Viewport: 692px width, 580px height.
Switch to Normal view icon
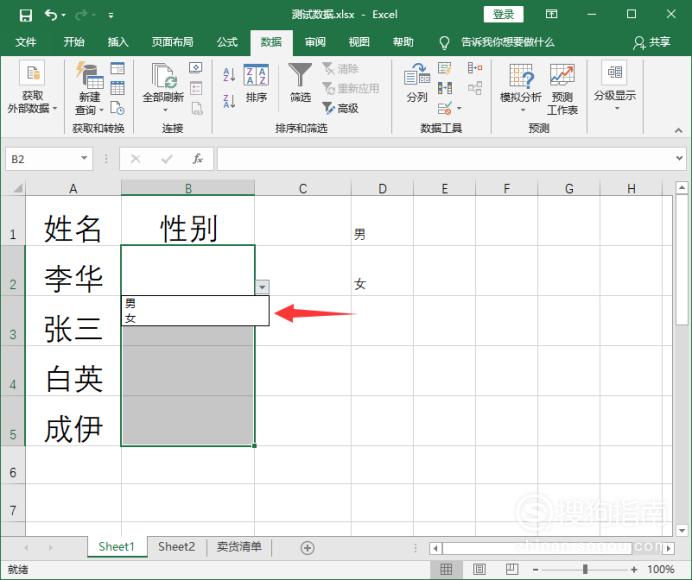[x=446, y=569]
